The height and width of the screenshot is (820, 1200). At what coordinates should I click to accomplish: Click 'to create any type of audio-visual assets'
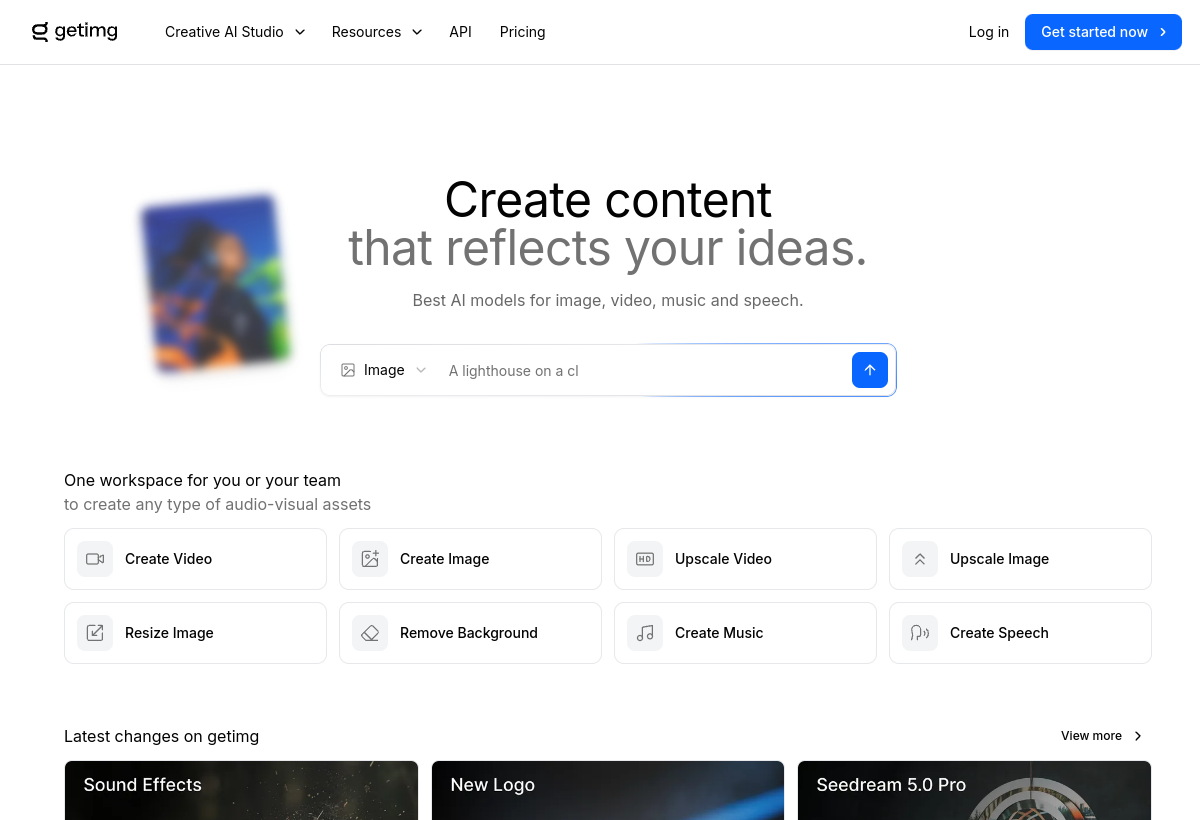coord(217,504)
